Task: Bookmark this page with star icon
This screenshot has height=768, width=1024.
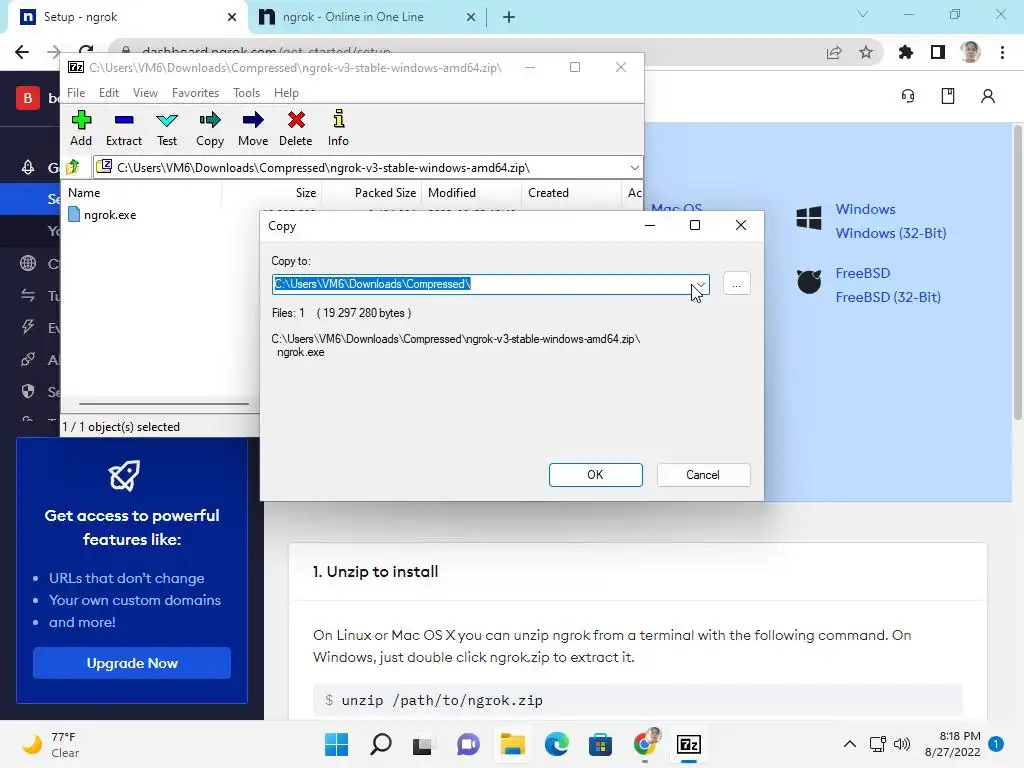Action: pyautogui.click(x=866, y=52)
